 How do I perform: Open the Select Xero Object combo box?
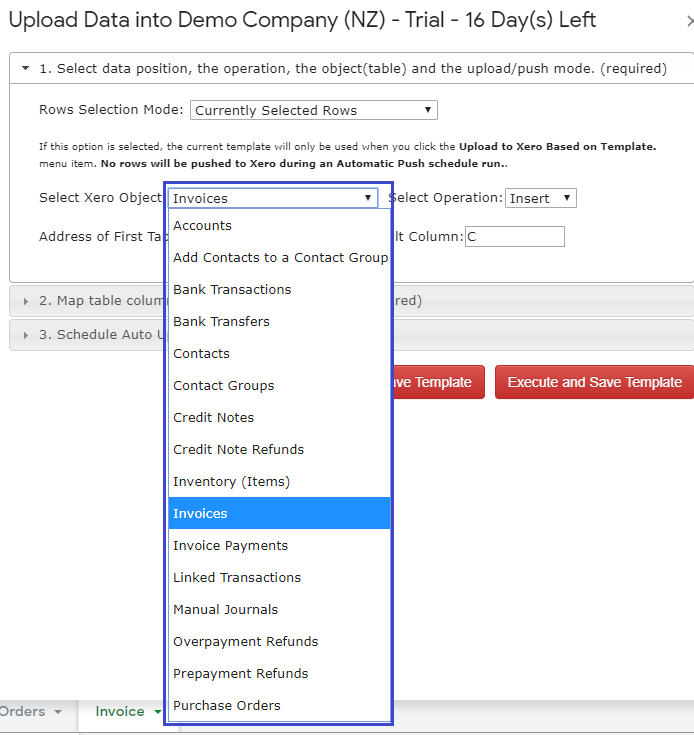coord(273,198)
